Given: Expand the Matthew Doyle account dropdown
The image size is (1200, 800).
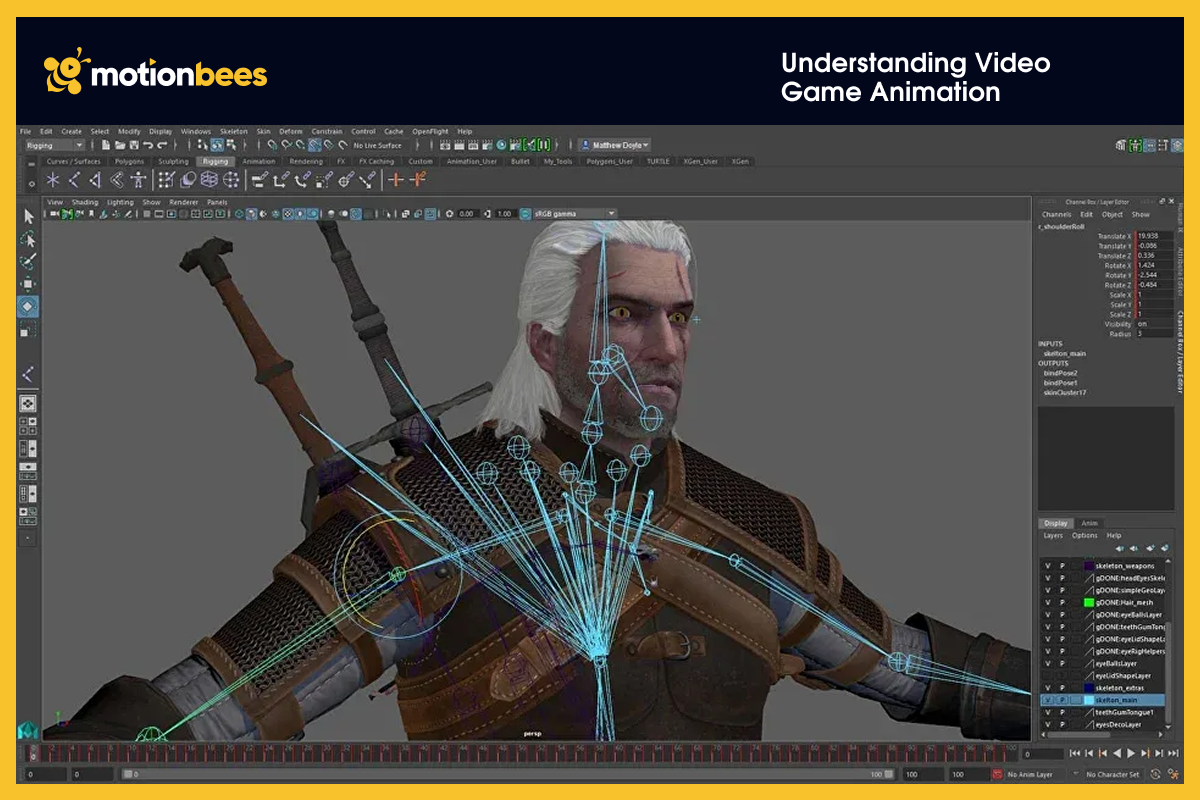Looking at the screenshot, I should (614, 145).
